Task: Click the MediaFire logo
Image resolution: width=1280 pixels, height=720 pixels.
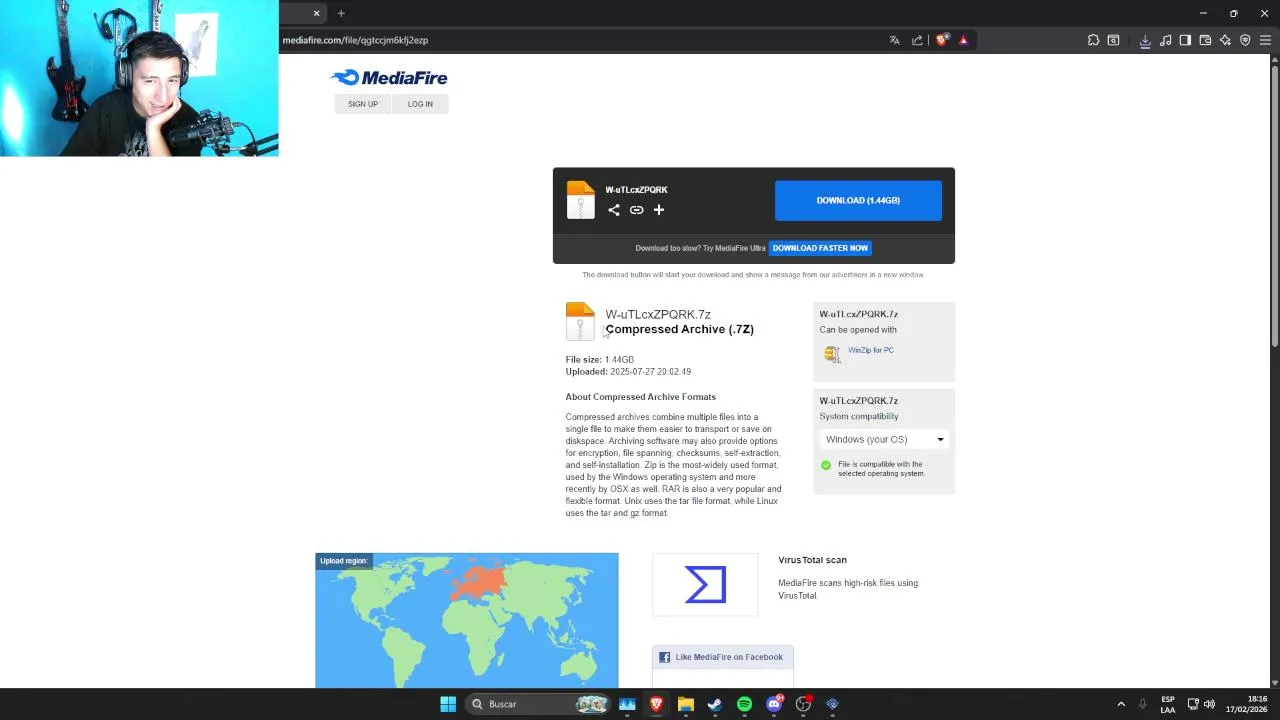Action: click(x=389, y=78)
